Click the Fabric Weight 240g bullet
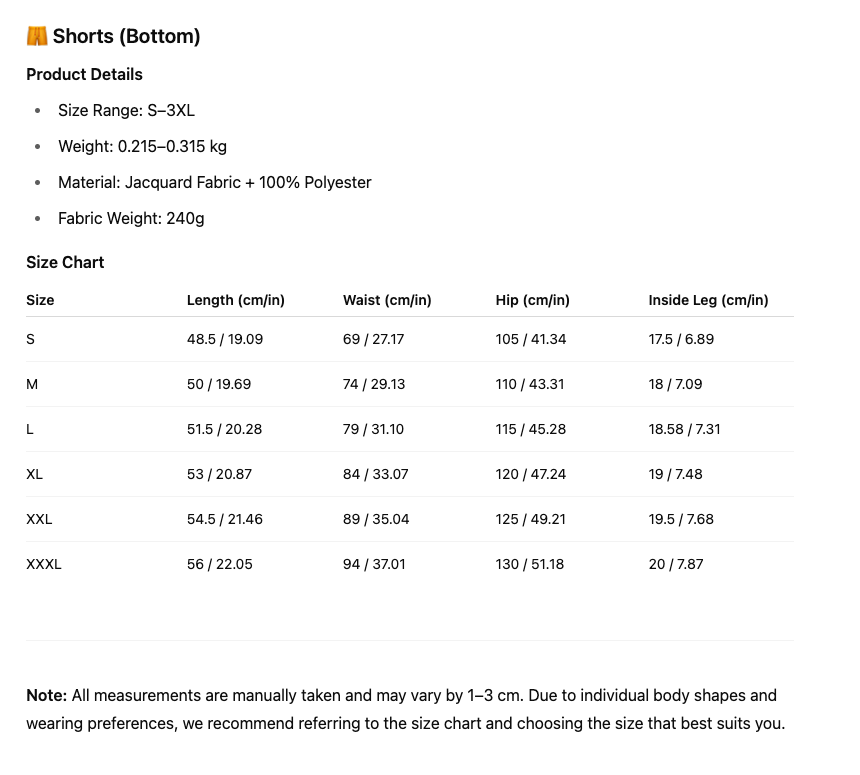The image size is (860, 775). (x=131, y=219)
